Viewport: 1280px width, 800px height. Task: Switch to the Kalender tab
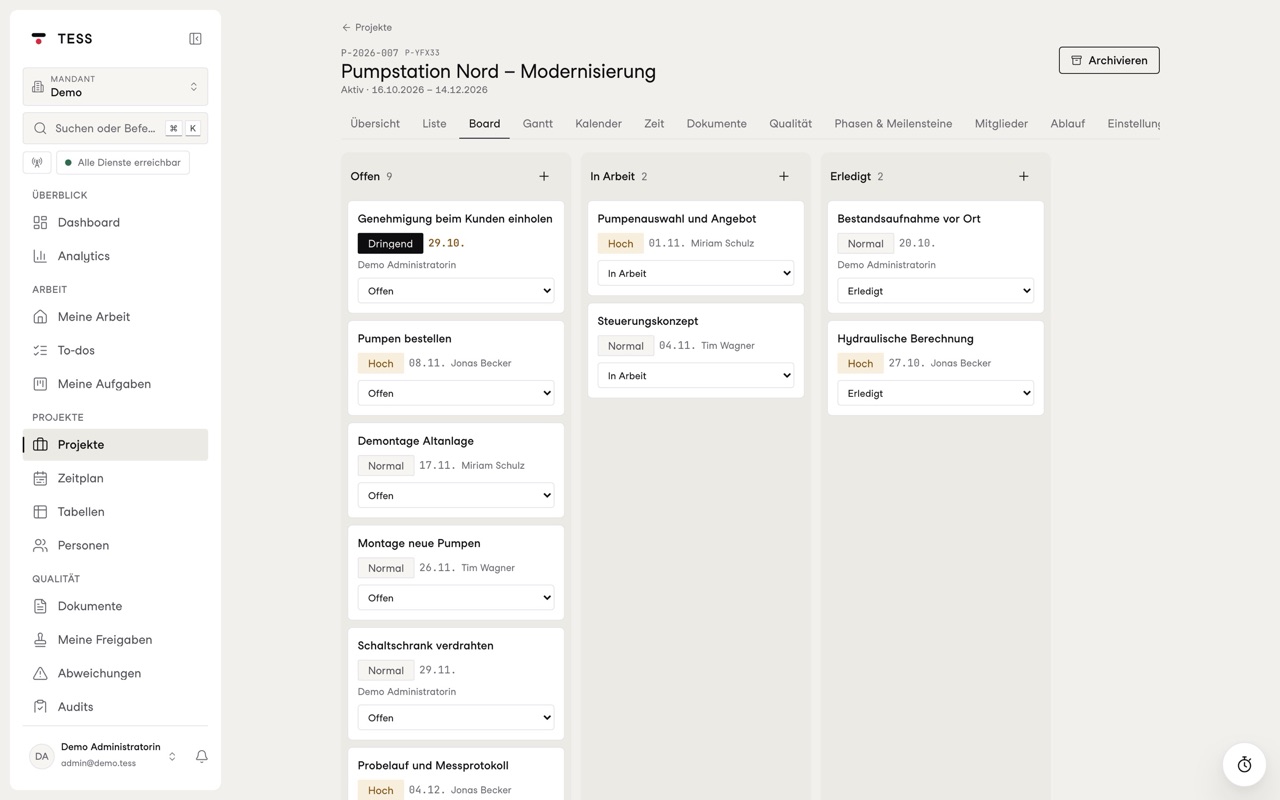pyautogui.click(x=598, y=124)
